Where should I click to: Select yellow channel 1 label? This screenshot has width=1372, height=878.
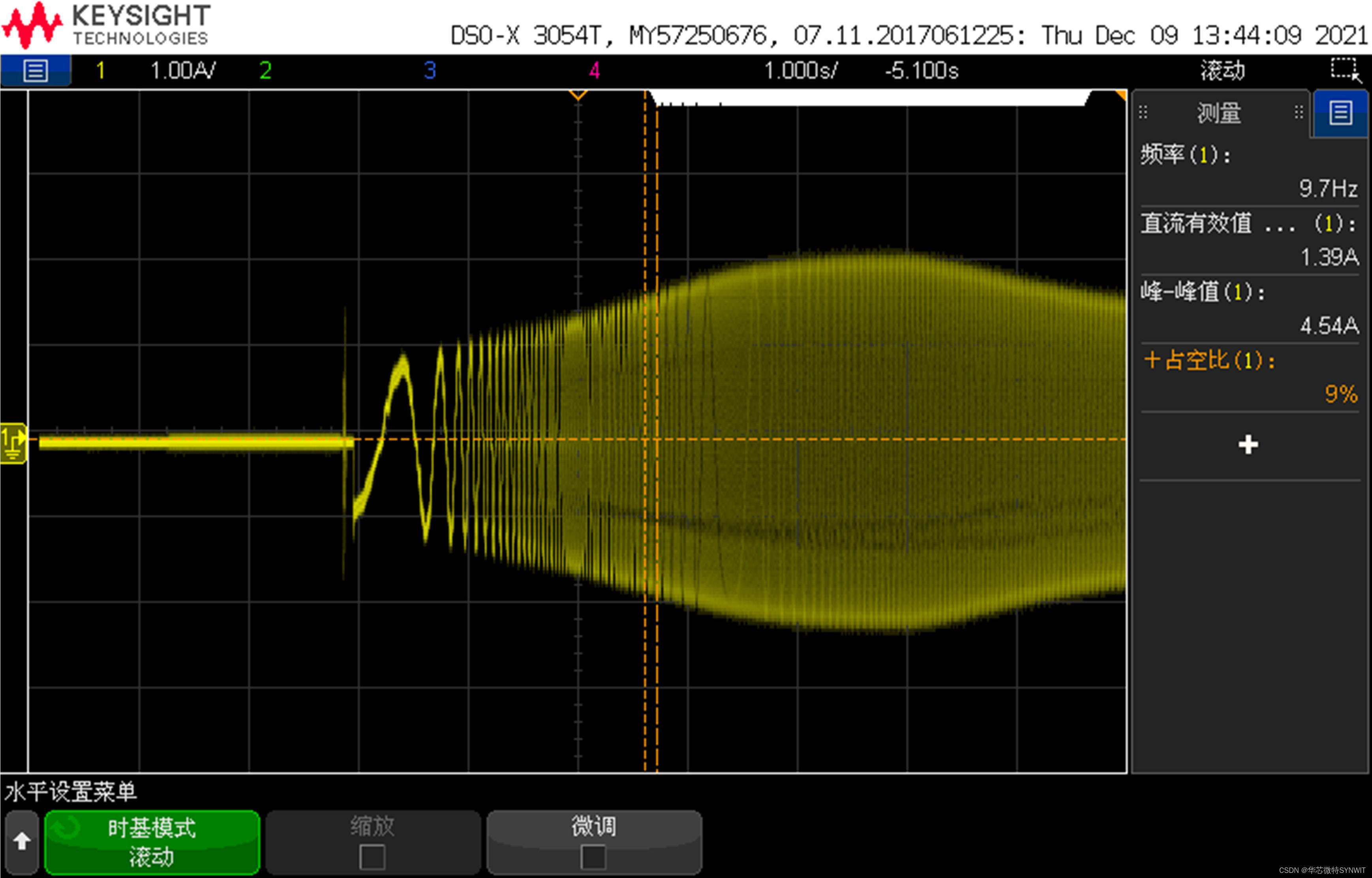[100, 71]
